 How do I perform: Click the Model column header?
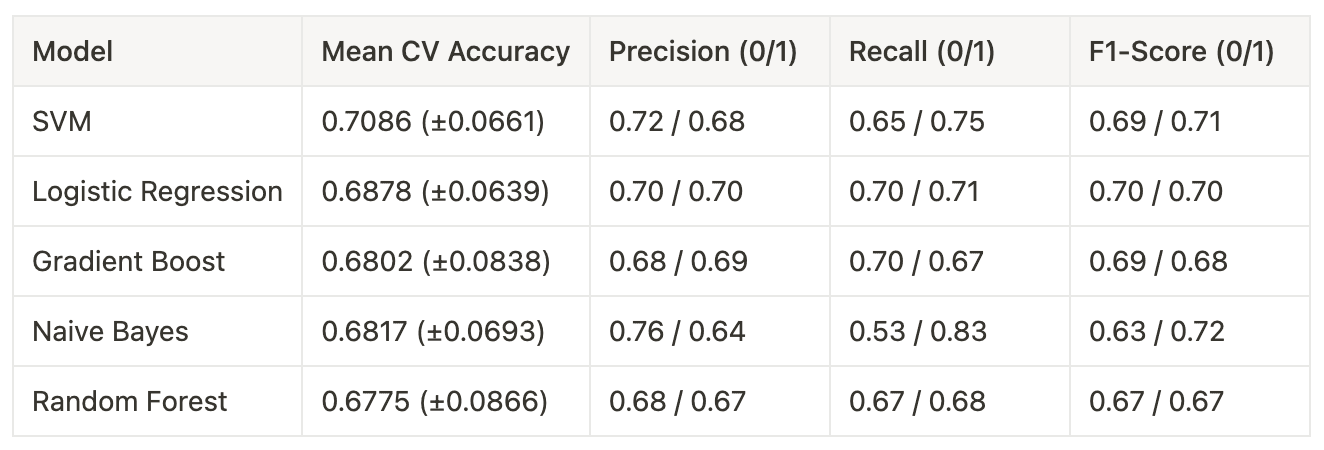73,52
